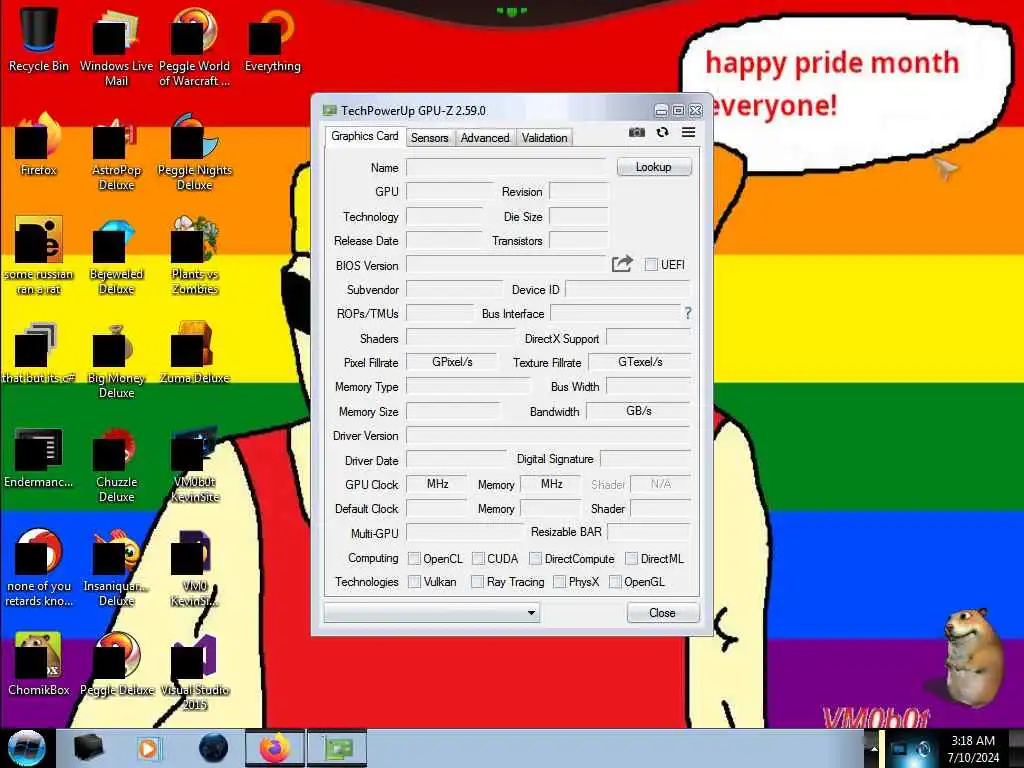Viewport: 1024px width, 768px height.
Task: Open the Recycle Bin desktop icon
Action: 39,39
